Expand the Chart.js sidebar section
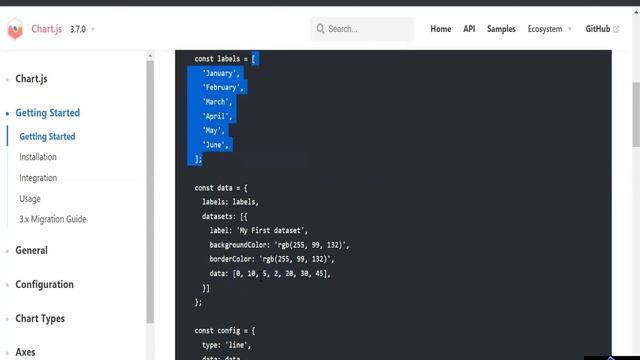The width and height of the screenshot is (640, 360). tap(31, 79)
